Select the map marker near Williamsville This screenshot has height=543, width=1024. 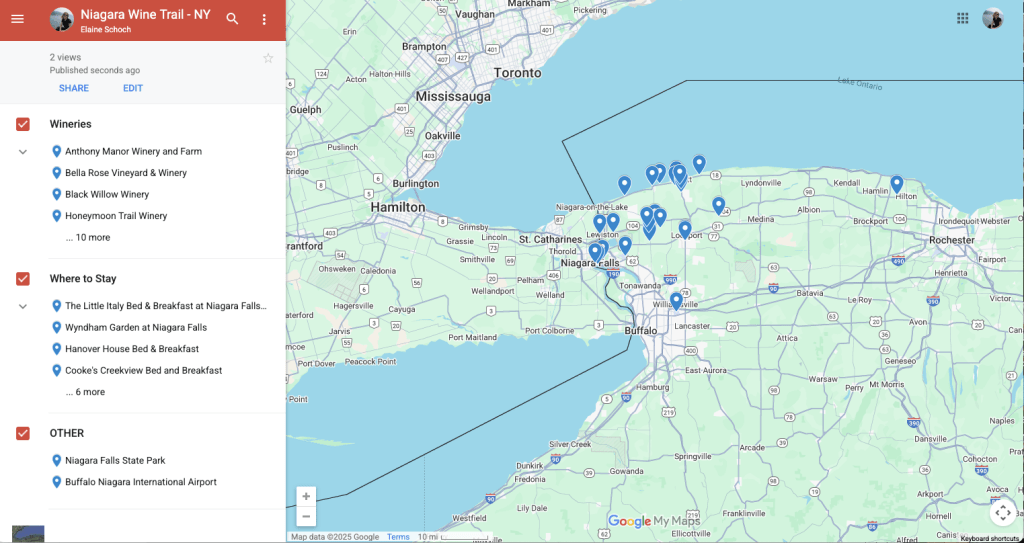676,301
